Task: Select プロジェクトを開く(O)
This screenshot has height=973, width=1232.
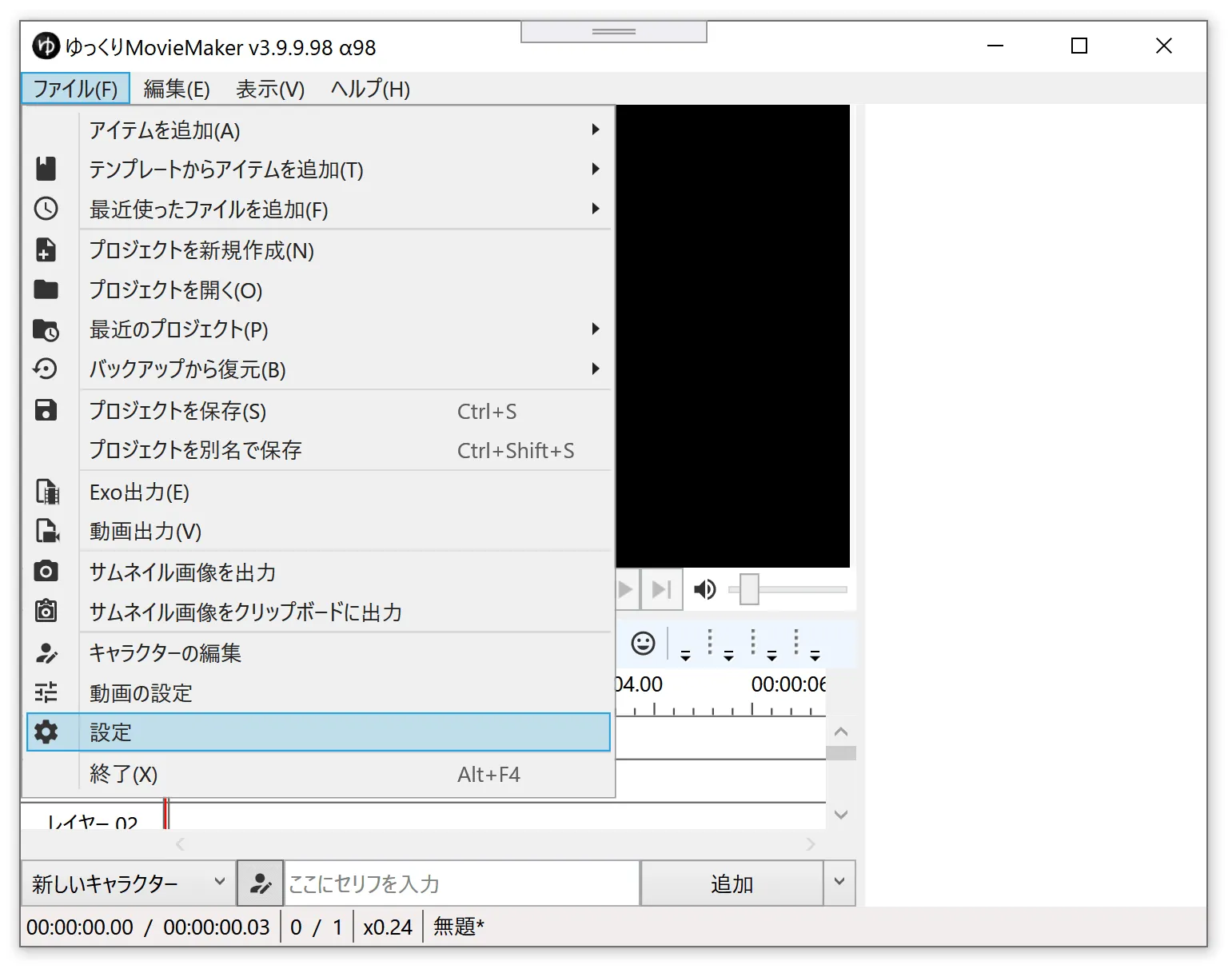Action: [x=318, y=290]
